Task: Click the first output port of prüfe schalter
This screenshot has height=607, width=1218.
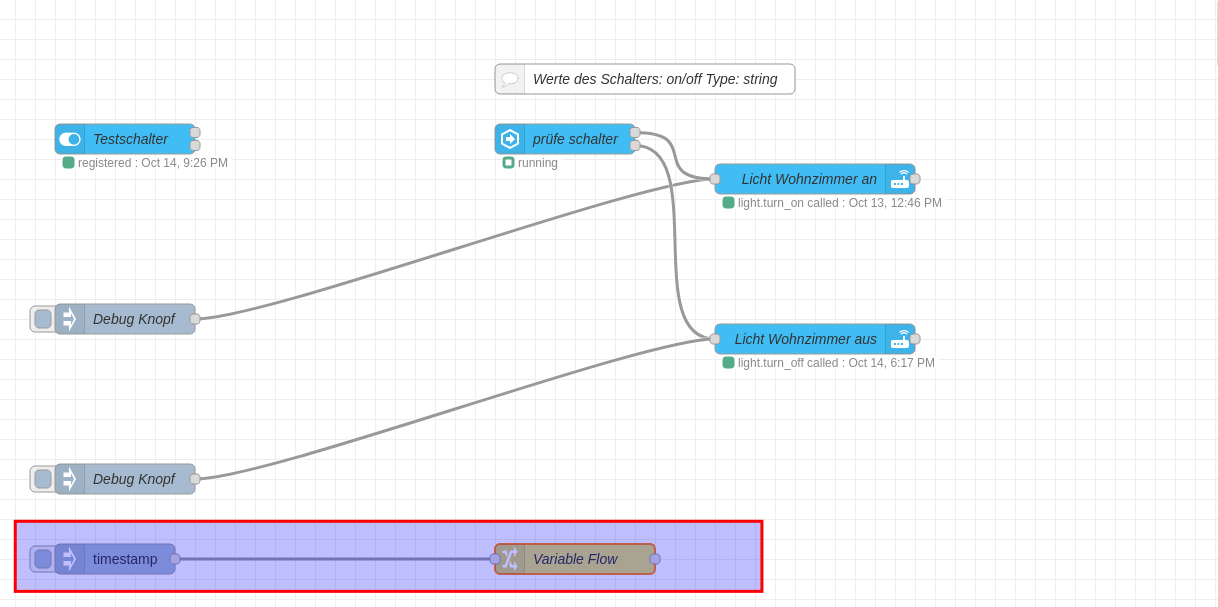Action: [635, 132]
